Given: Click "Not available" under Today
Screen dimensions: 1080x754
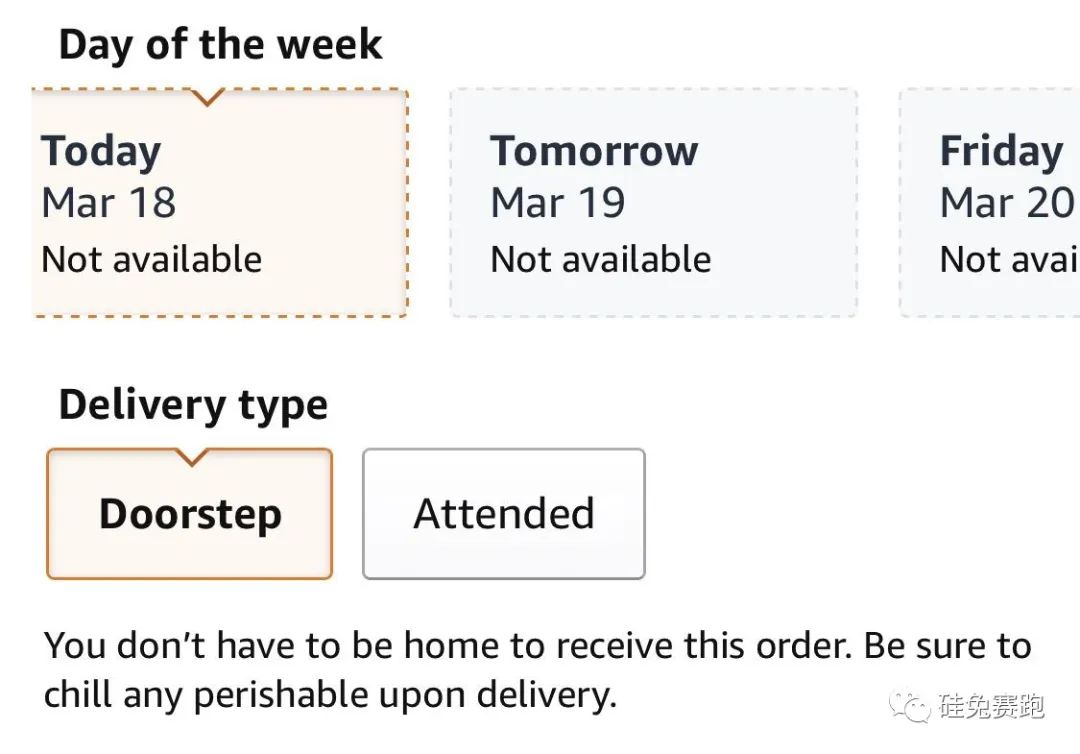Looking at the screenshot, I should 151,260.
